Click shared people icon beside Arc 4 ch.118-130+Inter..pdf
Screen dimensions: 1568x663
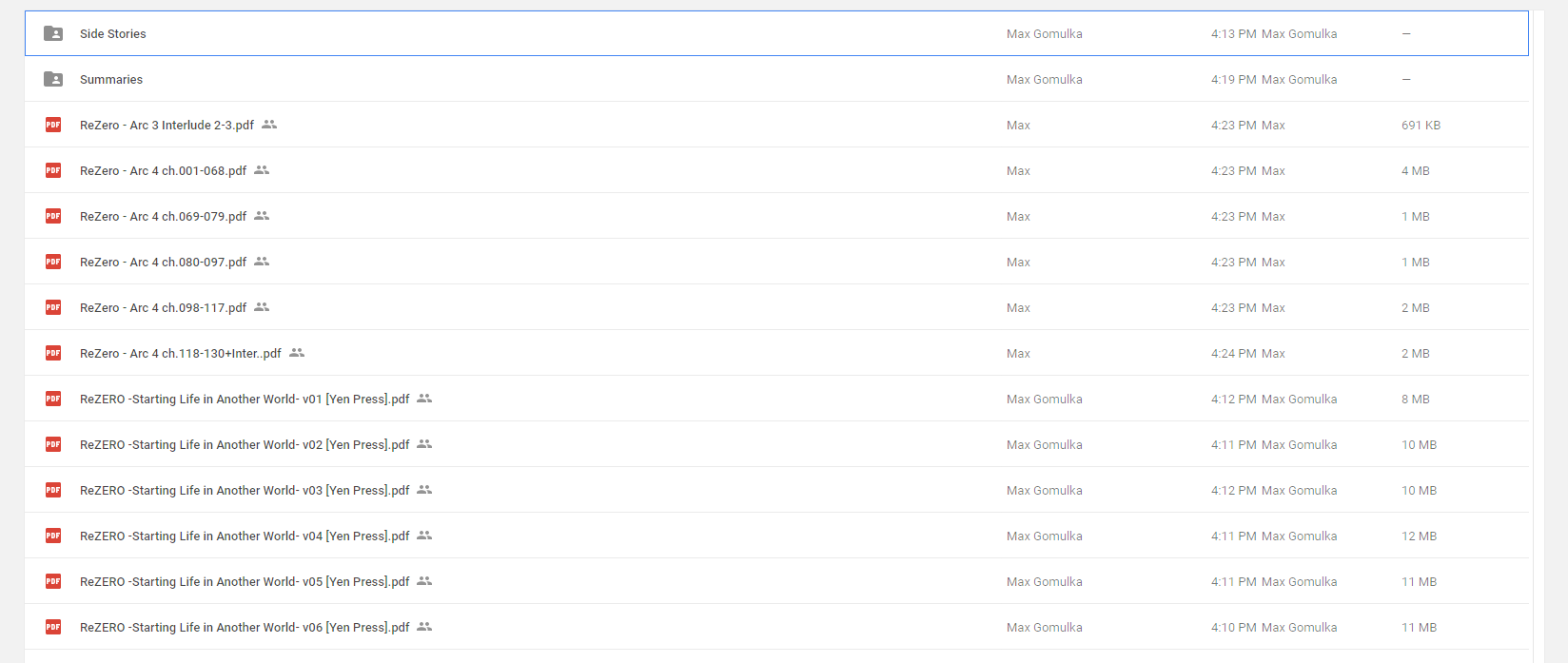pos(297,353)
